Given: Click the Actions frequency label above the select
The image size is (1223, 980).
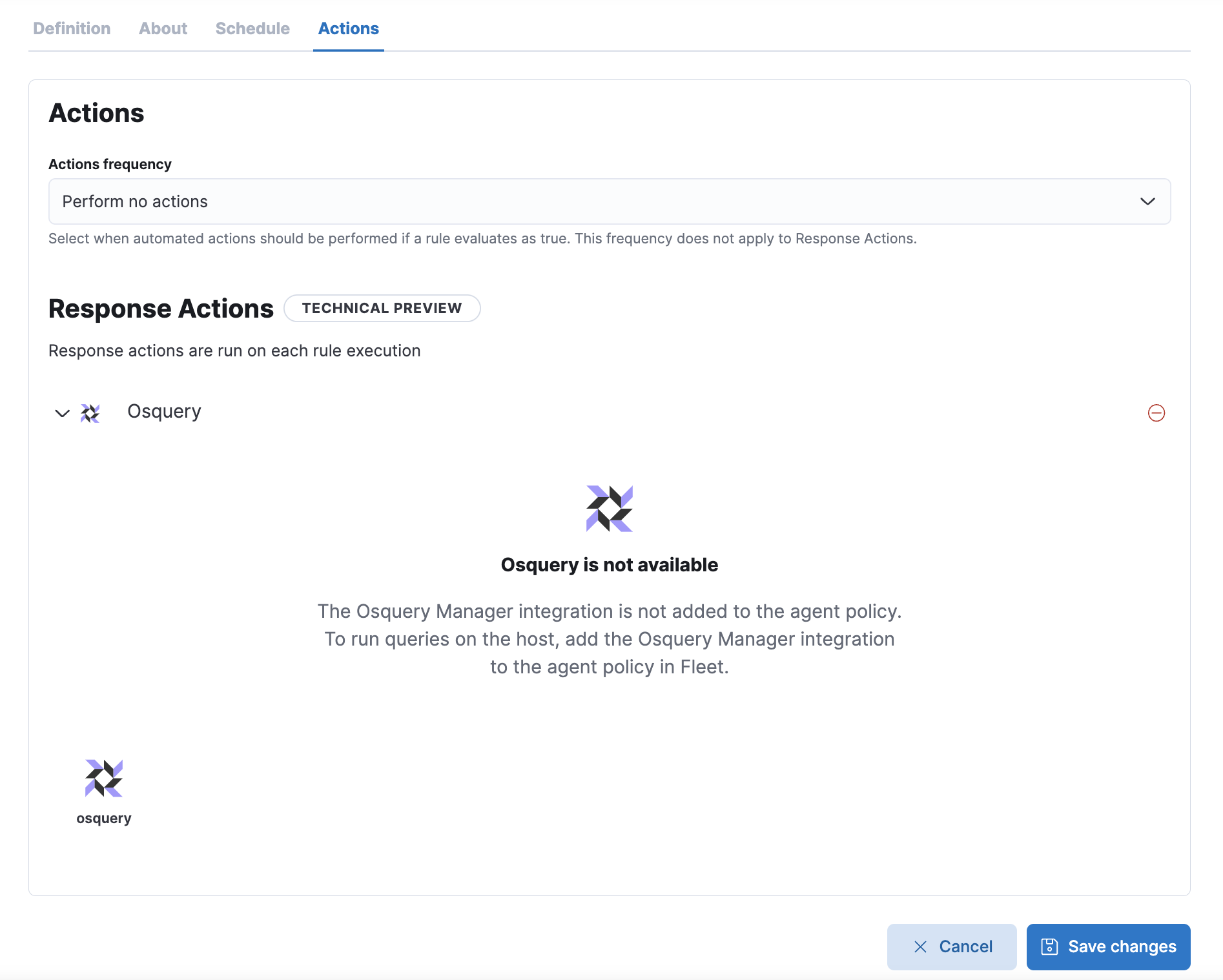Looking at the screenshot, I should coord(110,164).
